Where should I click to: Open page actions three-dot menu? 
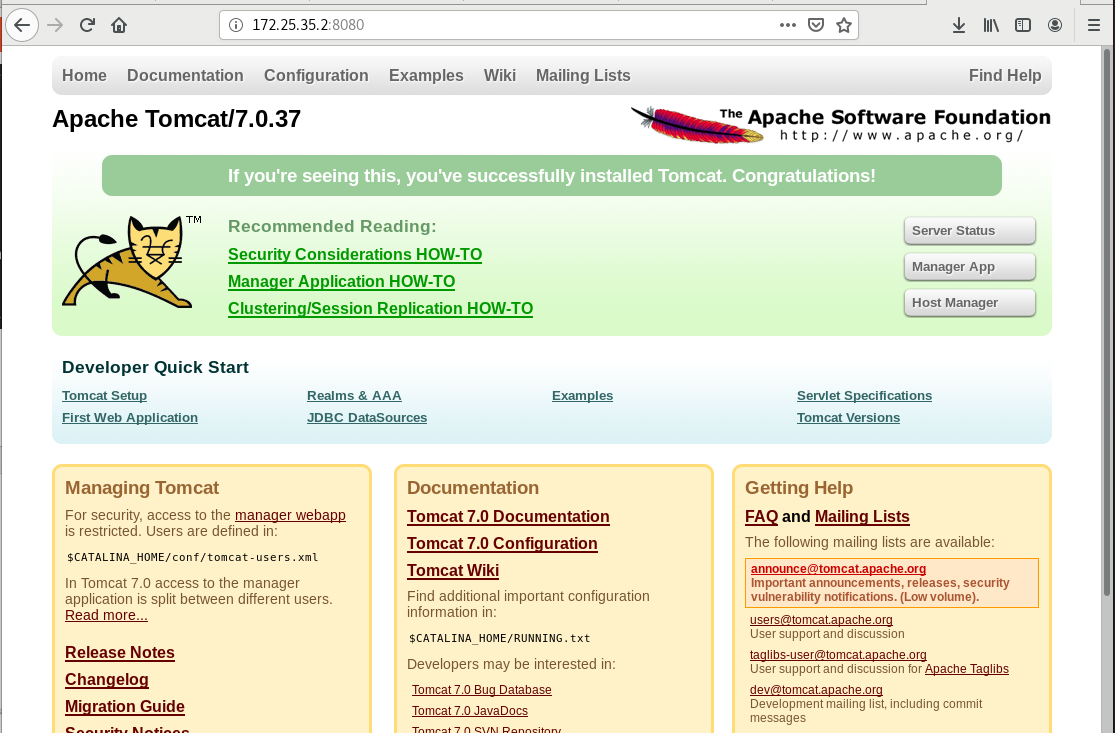(x=787, y=26)
